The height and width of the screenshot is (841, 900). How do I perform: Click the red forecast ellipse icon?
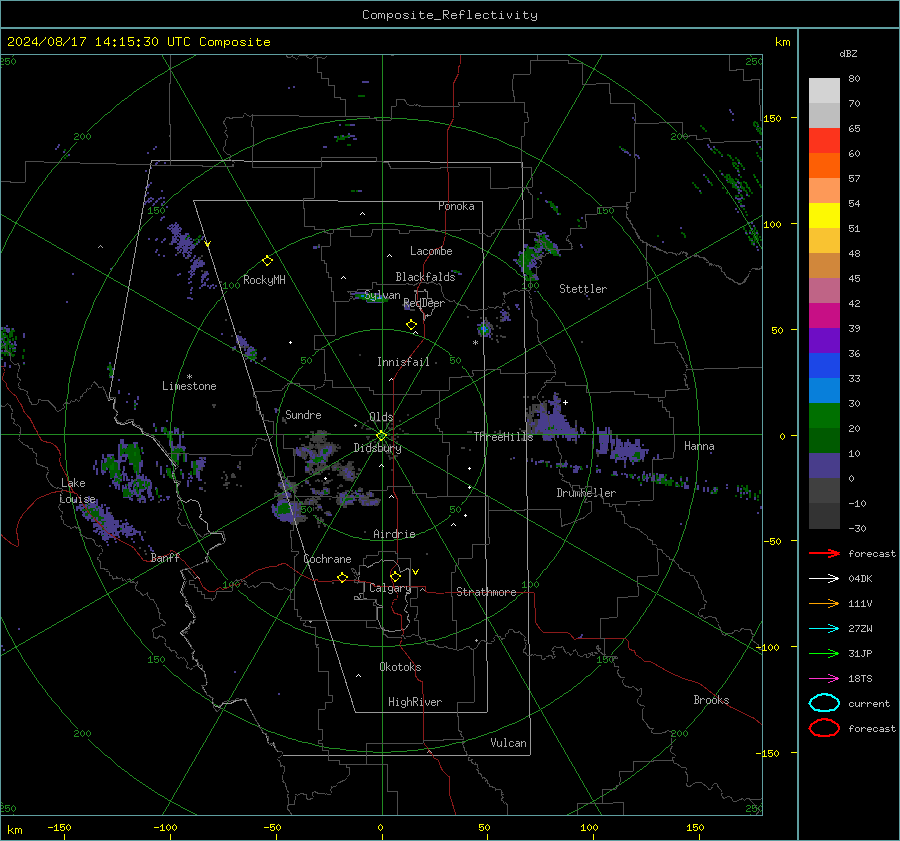click(824, 728)
